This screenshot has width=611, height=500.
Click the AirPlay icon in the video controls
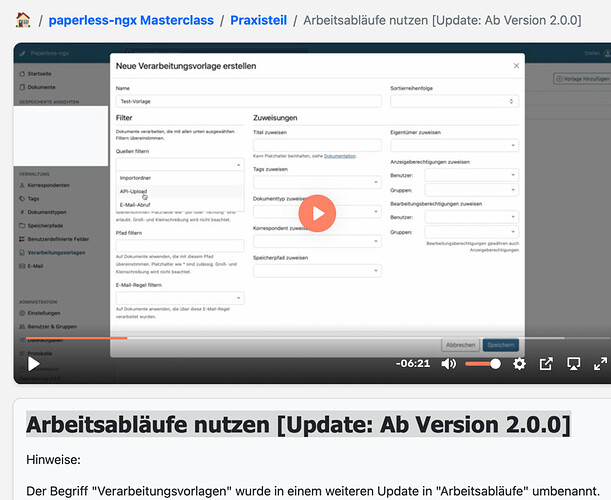click(x=573, y=364)
